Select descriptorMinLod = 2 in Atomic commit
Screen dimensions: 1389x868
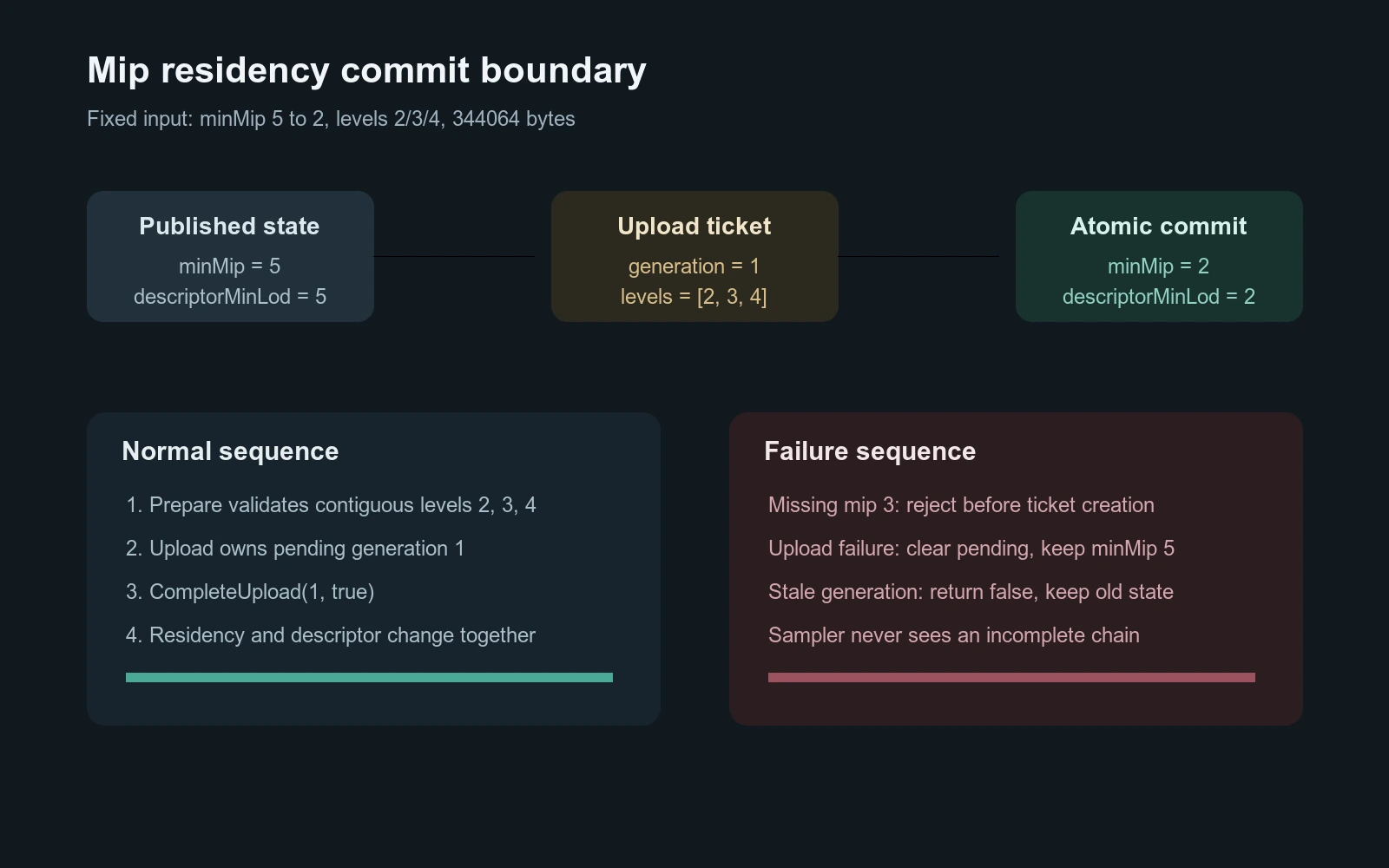coord(1159,297)
